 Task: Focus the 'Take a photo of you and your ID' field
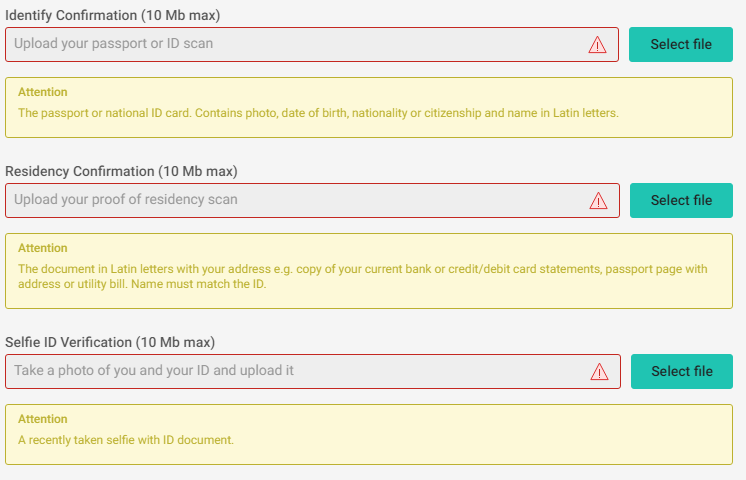pyautogui.click(x=313, y=371)
